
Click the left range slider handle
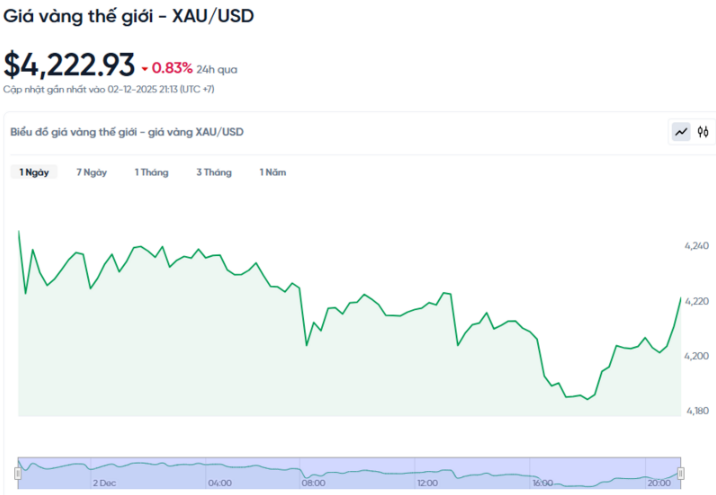point(18,472)
